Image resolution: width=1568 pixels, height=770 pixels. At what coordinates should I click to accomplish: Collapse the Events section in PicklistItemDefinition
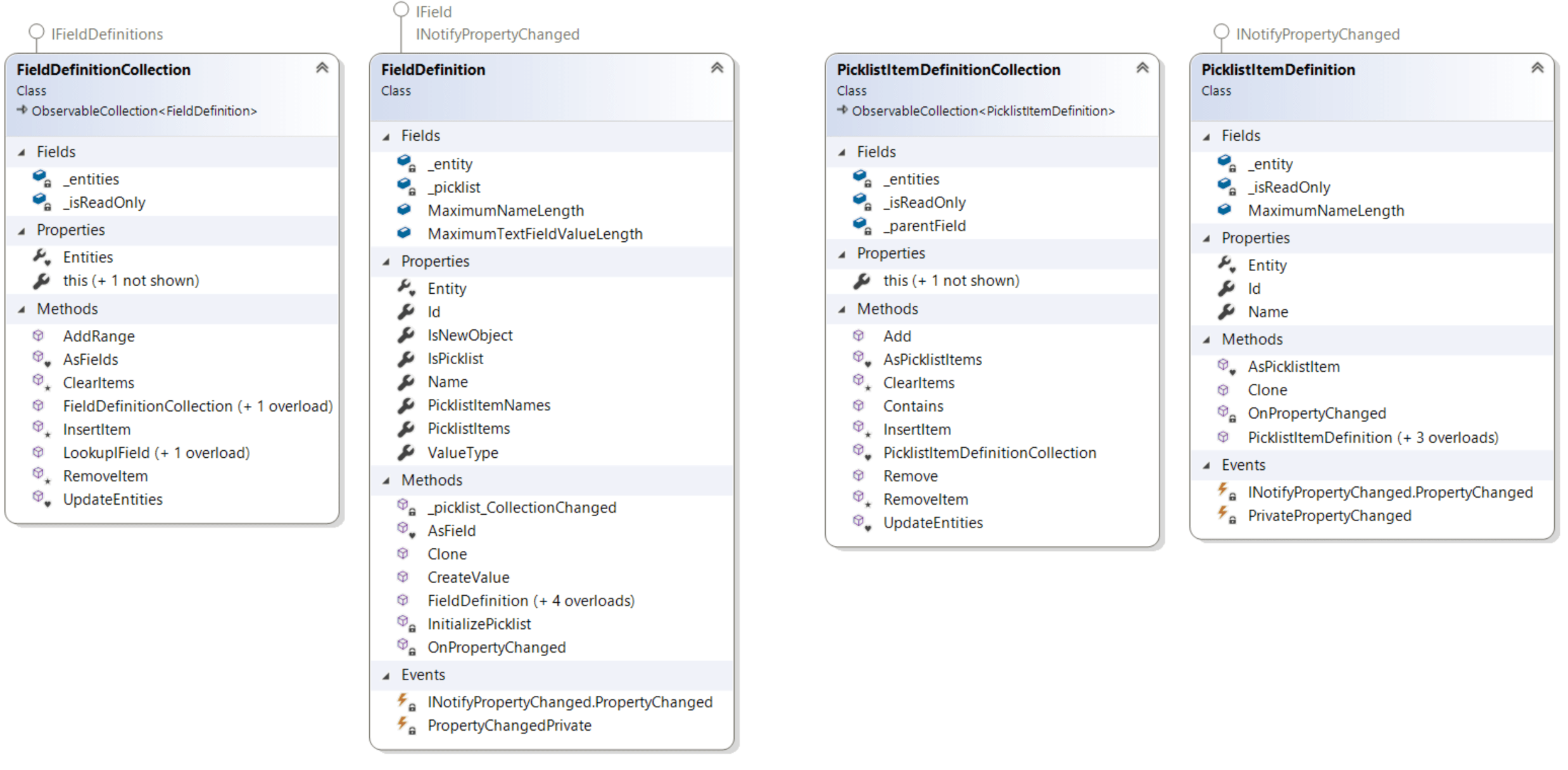pos(1206,466)
